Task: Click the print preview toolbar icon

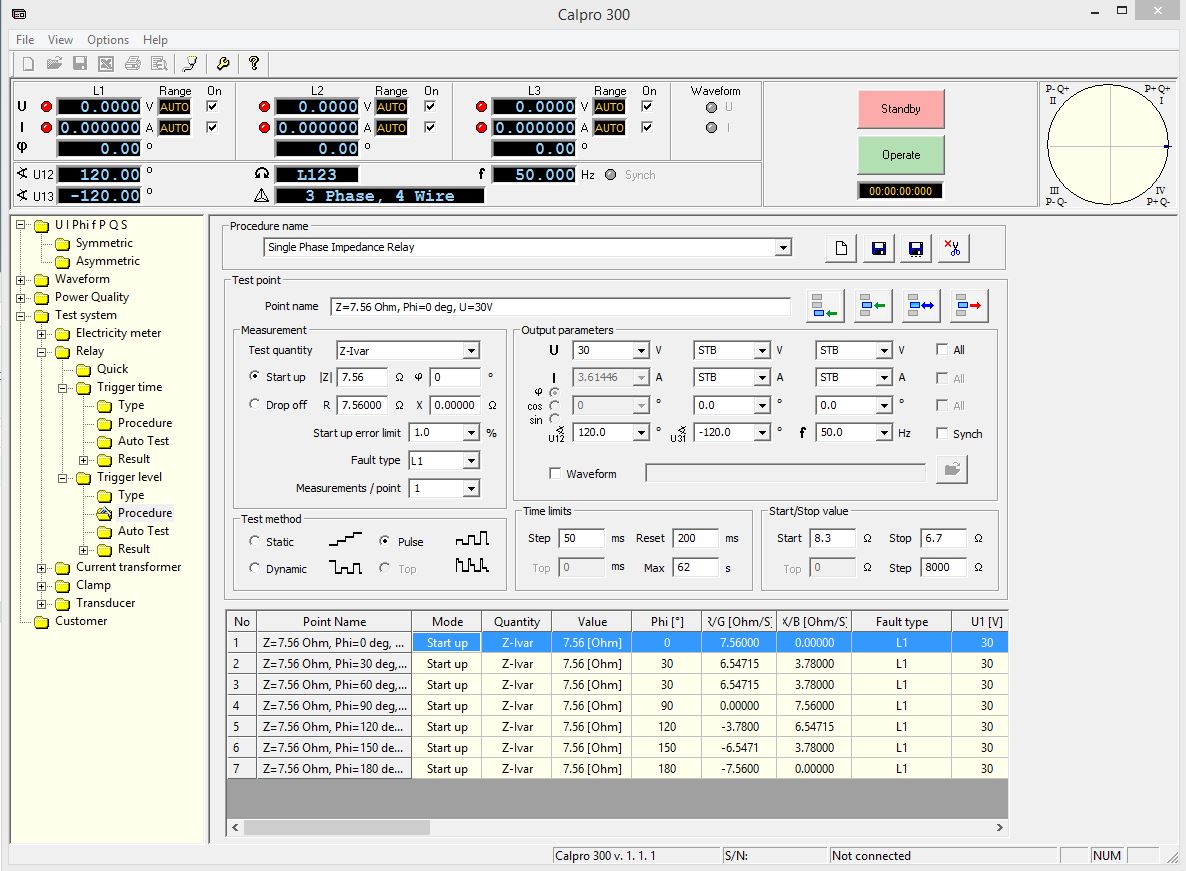Action: click(x=159, y=64)
